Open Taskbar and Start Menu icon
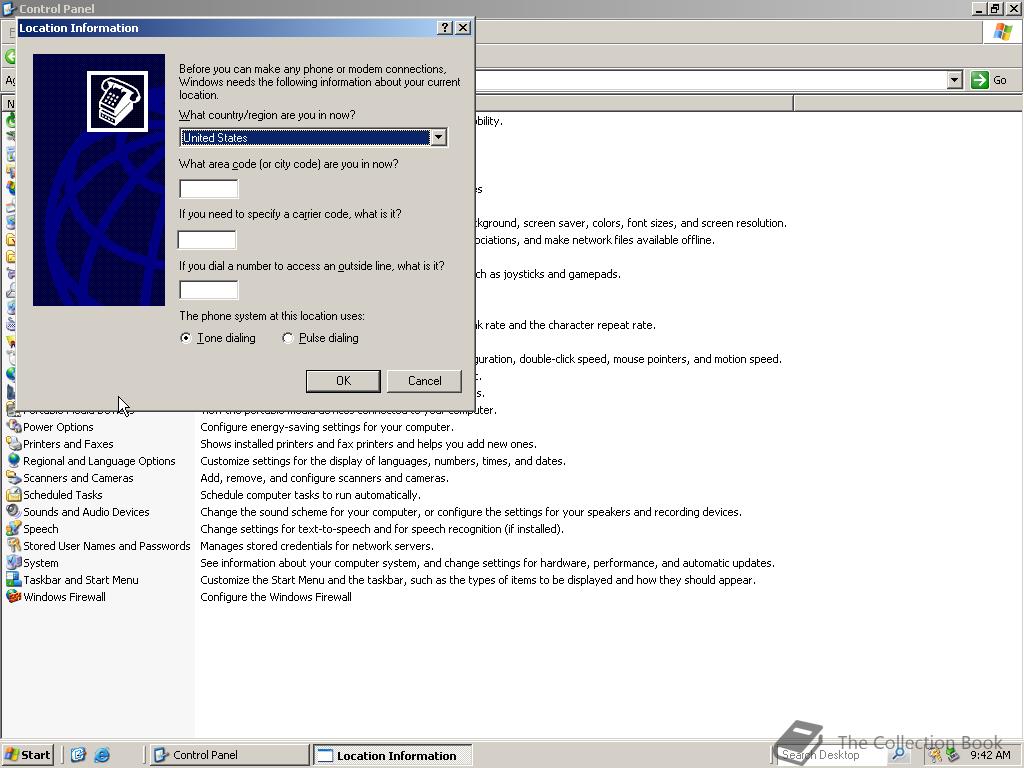The width and height of the screenshot is (1024, 768). [x=14, y=579]
